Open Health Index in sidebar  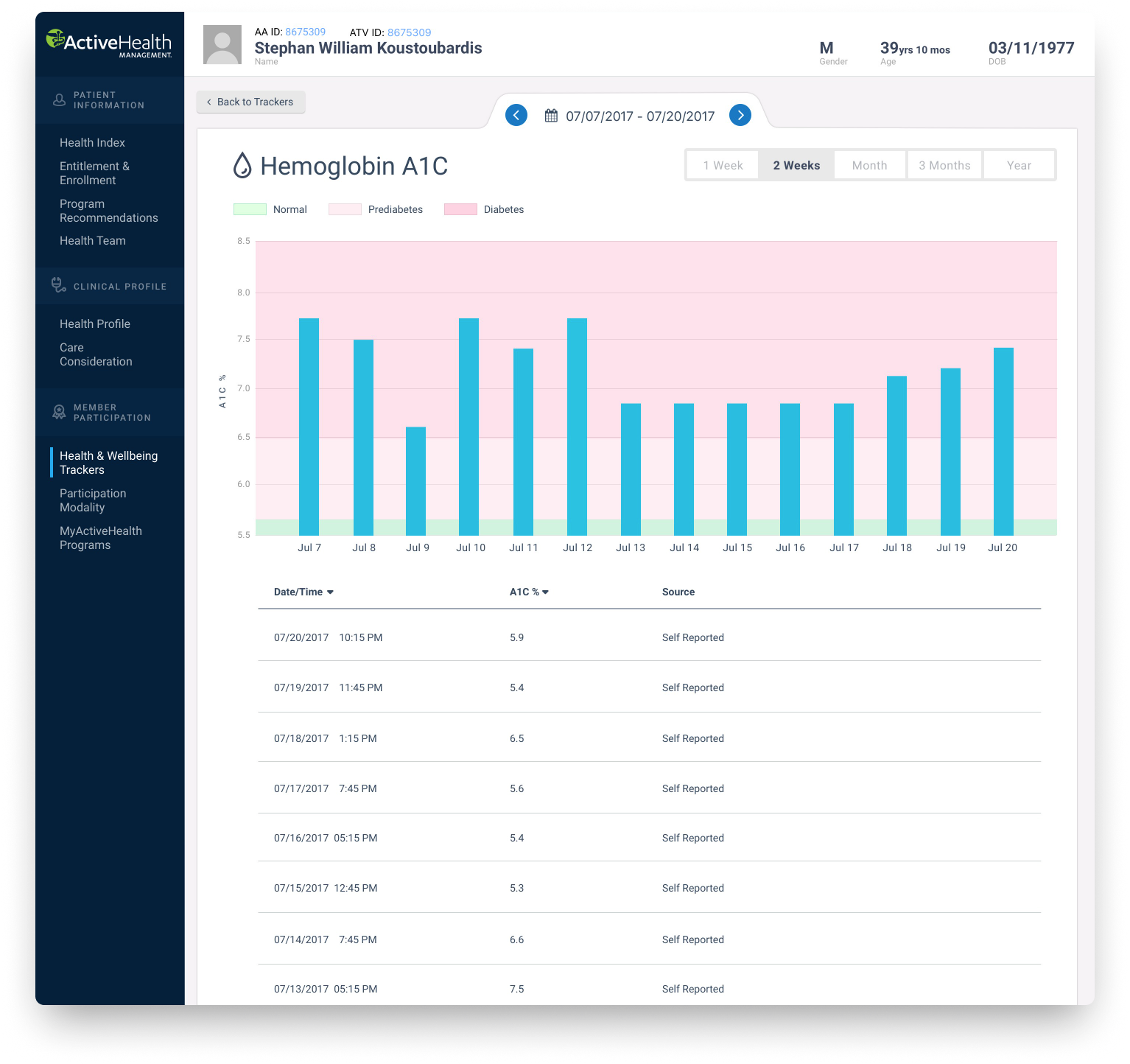pyautogui.click(x=92, y=142)
